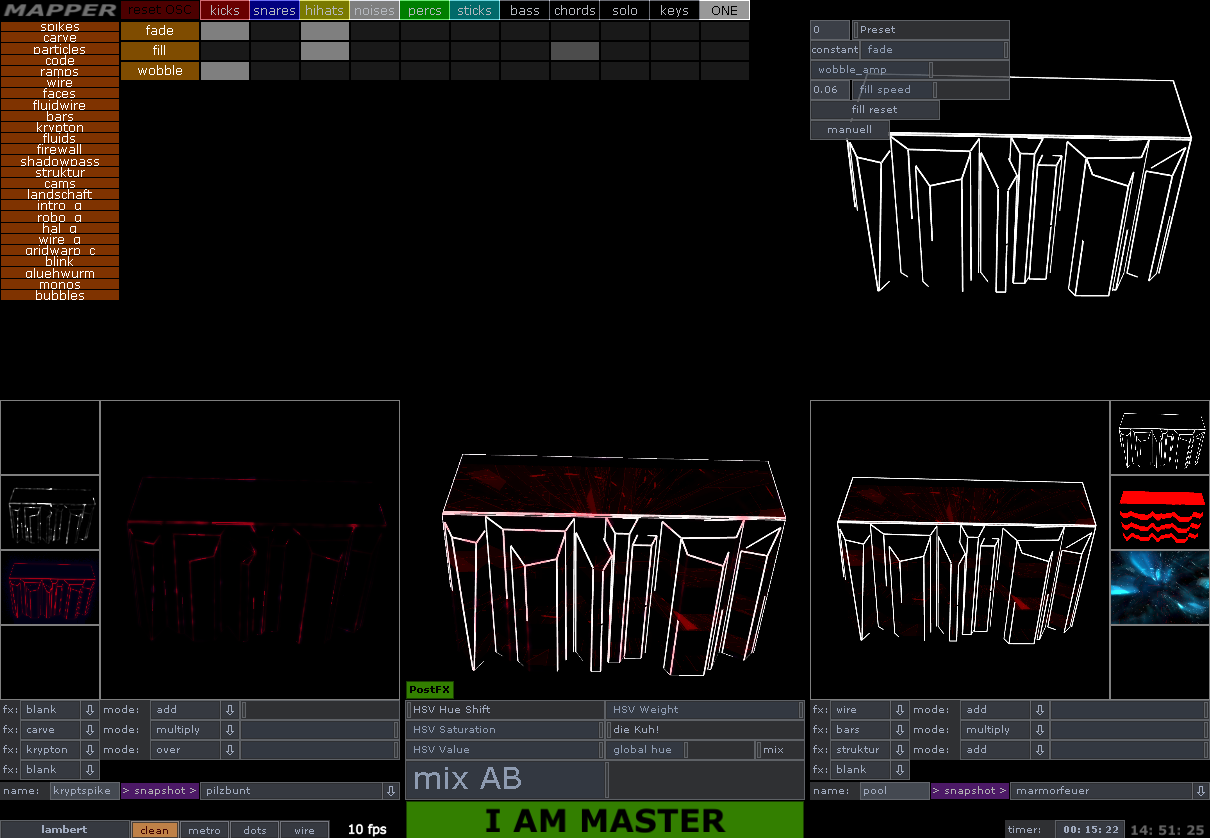Open the pilzbunt snapshot dropdown
The height and width of the screenshot is (838, 1210).
click(x=390, y=791)
